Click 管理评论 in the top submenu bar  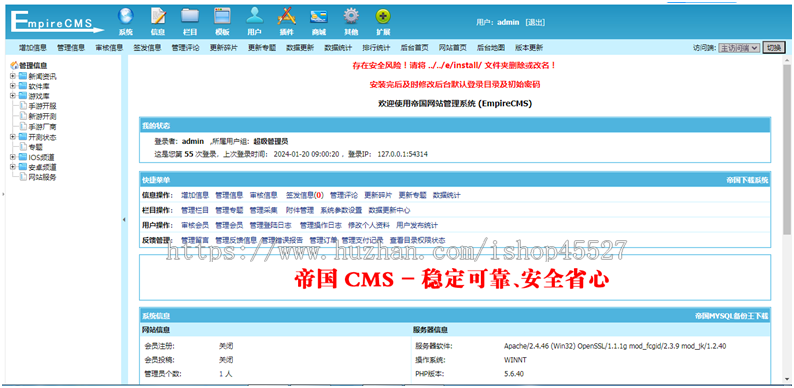pos(185,48)
